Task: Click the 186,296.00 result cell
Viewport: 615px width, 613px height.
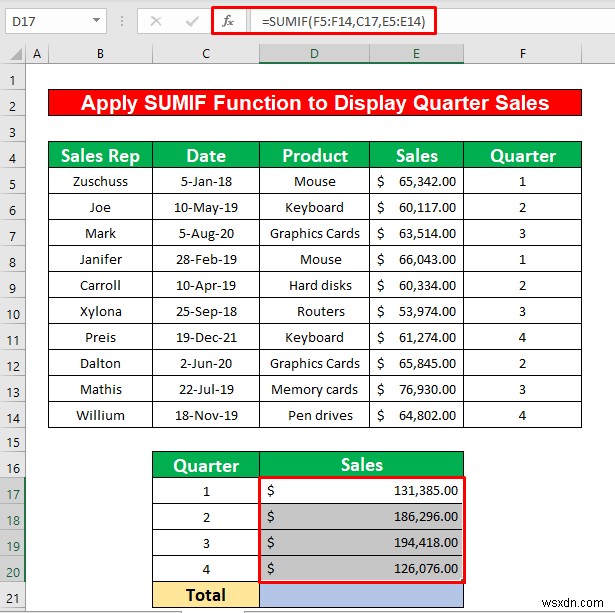Action: [361, 517]
